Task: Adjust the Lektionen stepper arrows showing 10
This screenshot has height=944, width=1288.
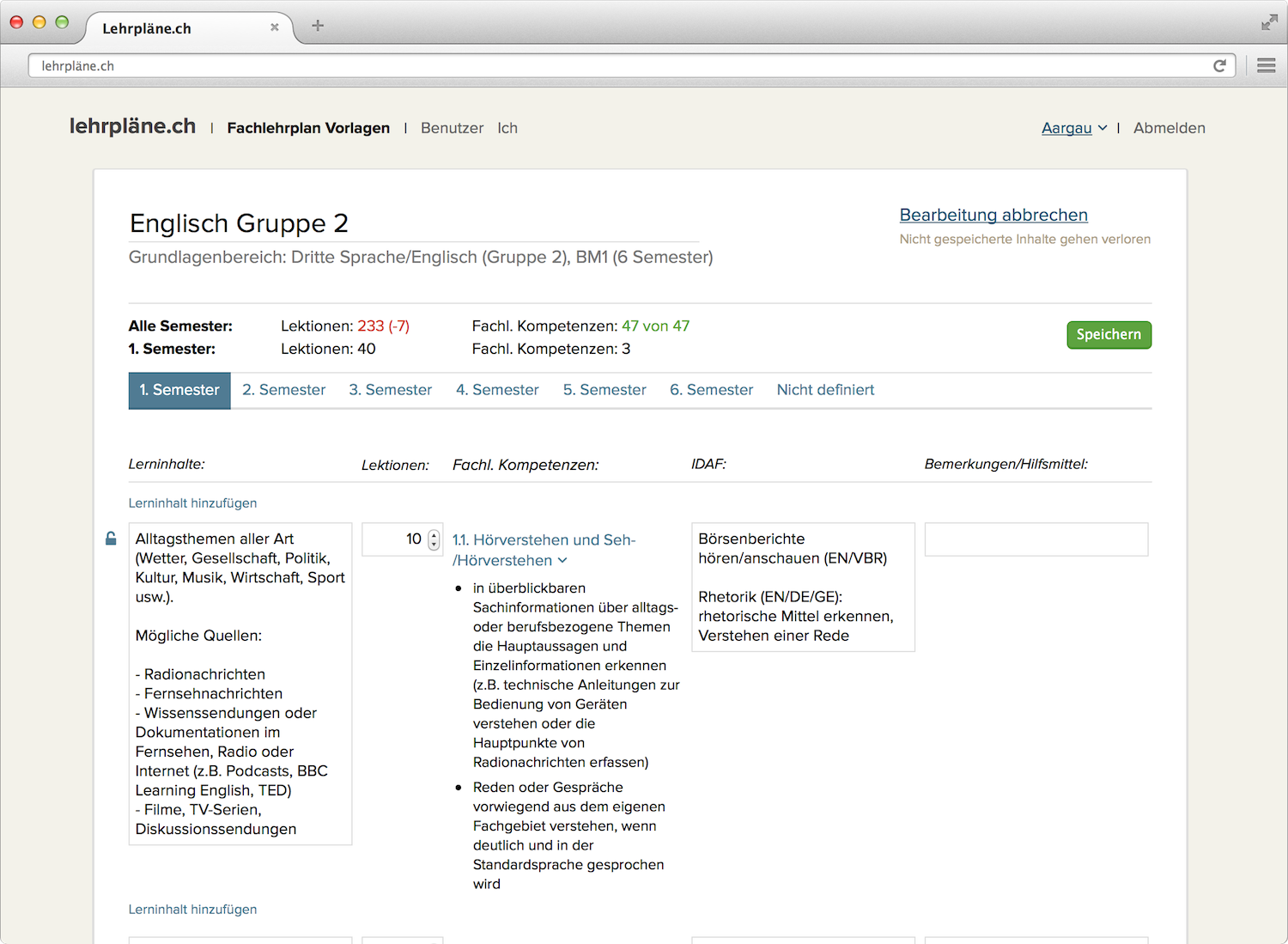Action: [x=434, y=539]
